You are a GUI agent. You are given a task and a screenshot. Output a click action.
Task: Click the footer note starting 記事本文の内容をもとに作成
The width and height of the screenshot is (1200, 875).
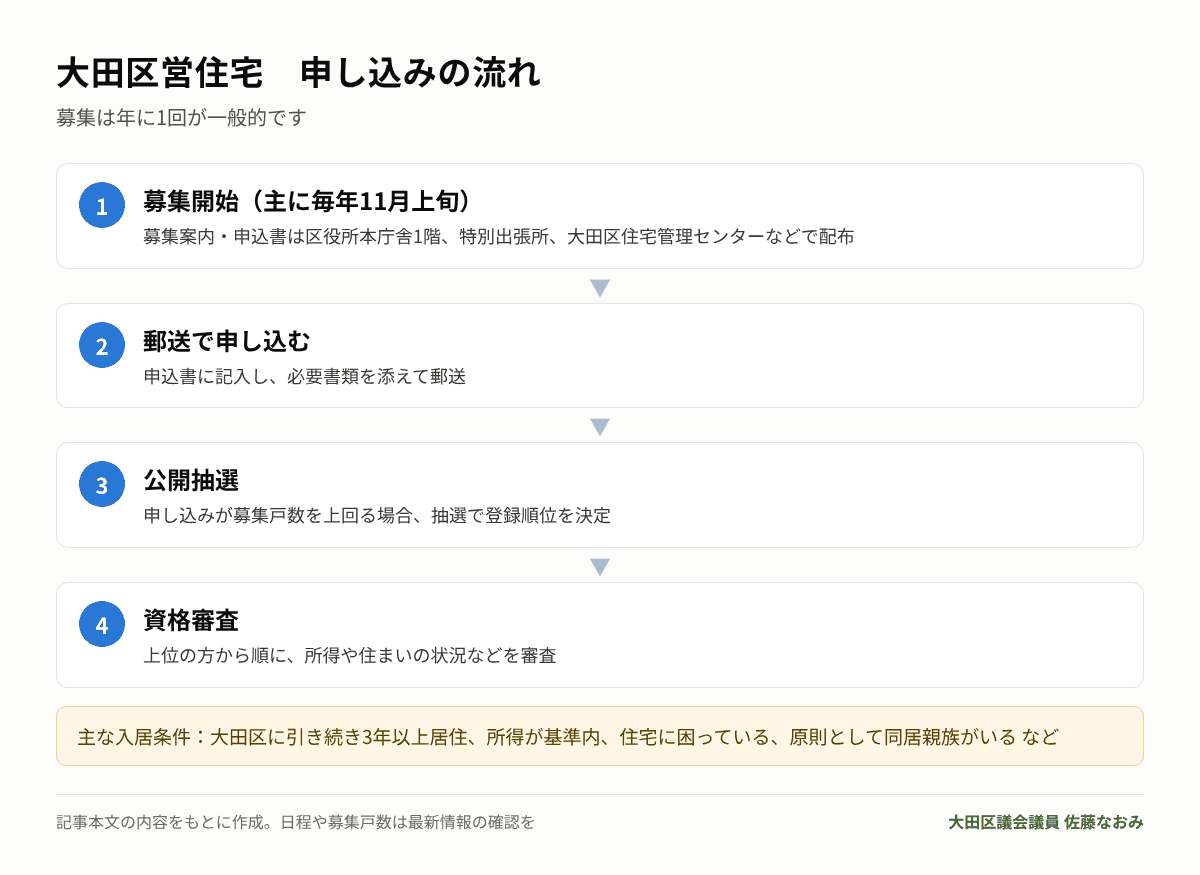click(x=296, y=822)
